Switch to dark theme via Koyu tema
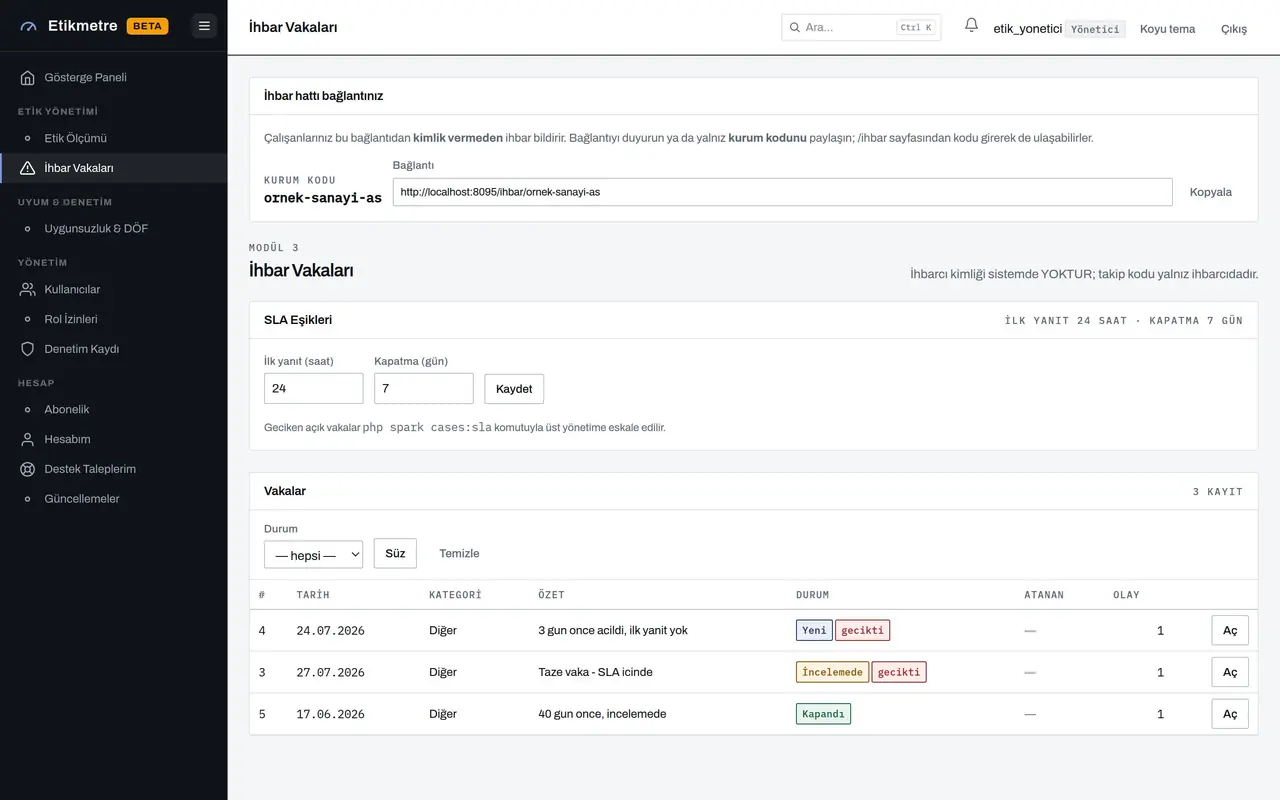 1167,29
